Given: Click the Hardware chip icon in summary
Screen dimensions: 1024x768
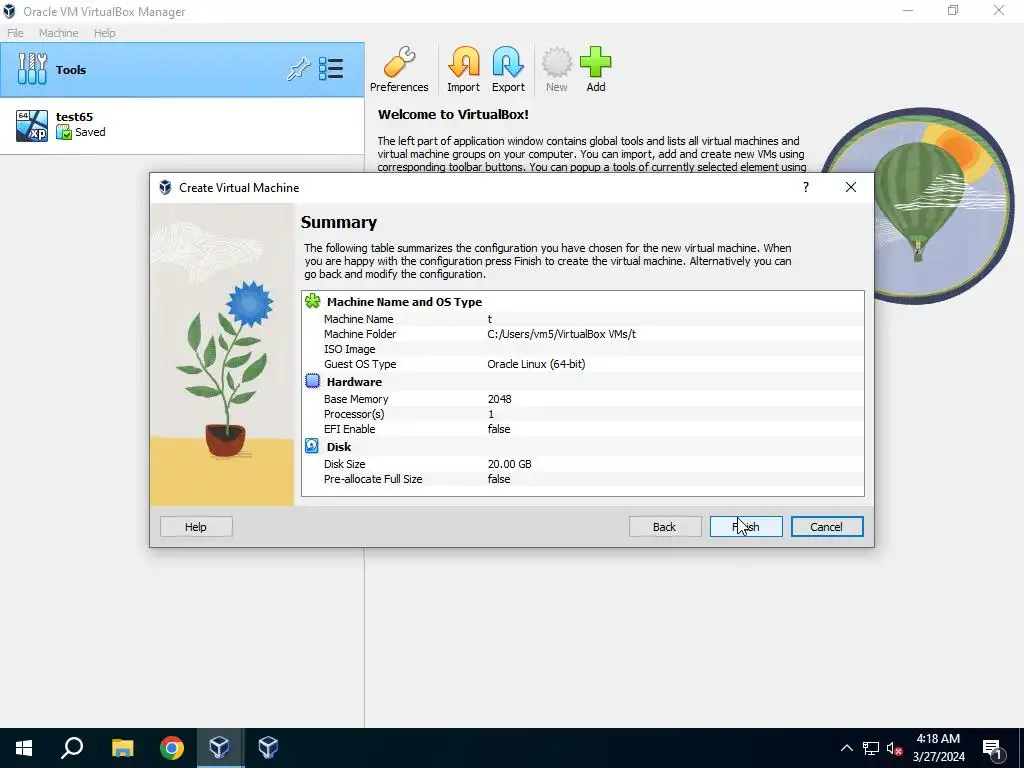Looking at the screenshot, I should coord(313,381).
